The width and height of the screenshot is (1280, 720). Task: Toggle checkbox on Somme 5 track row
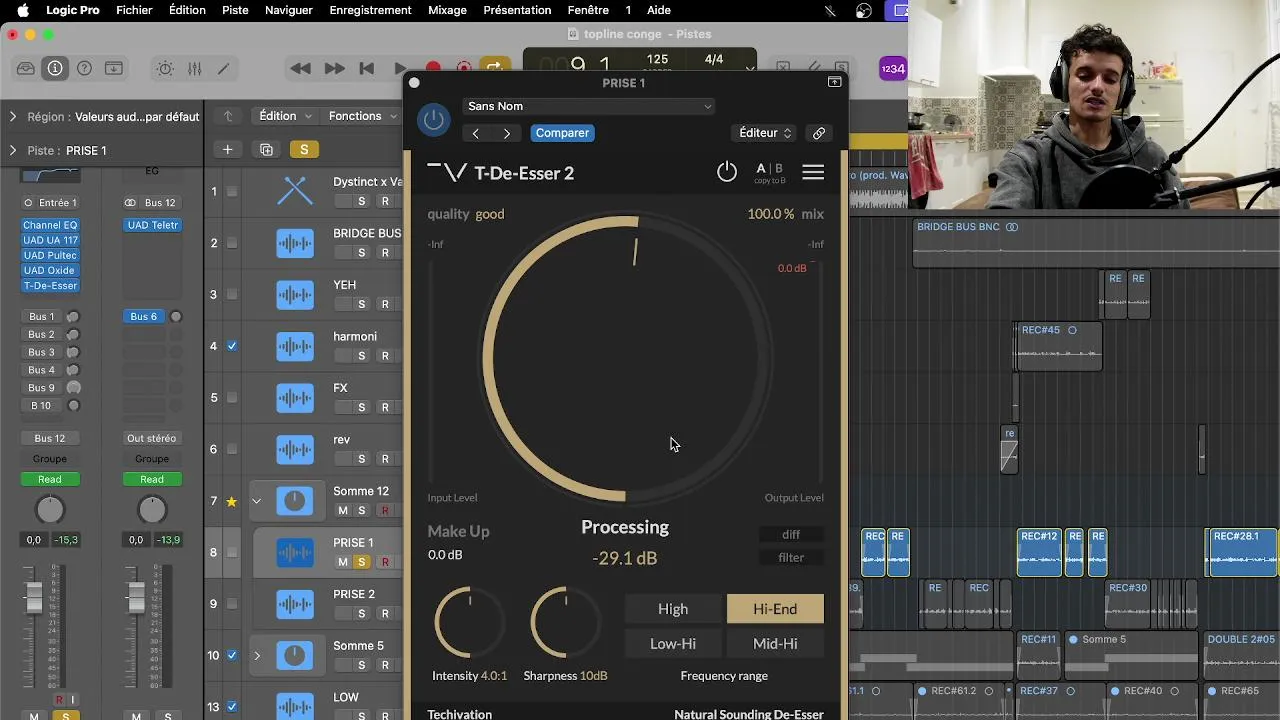pos(232,656)
